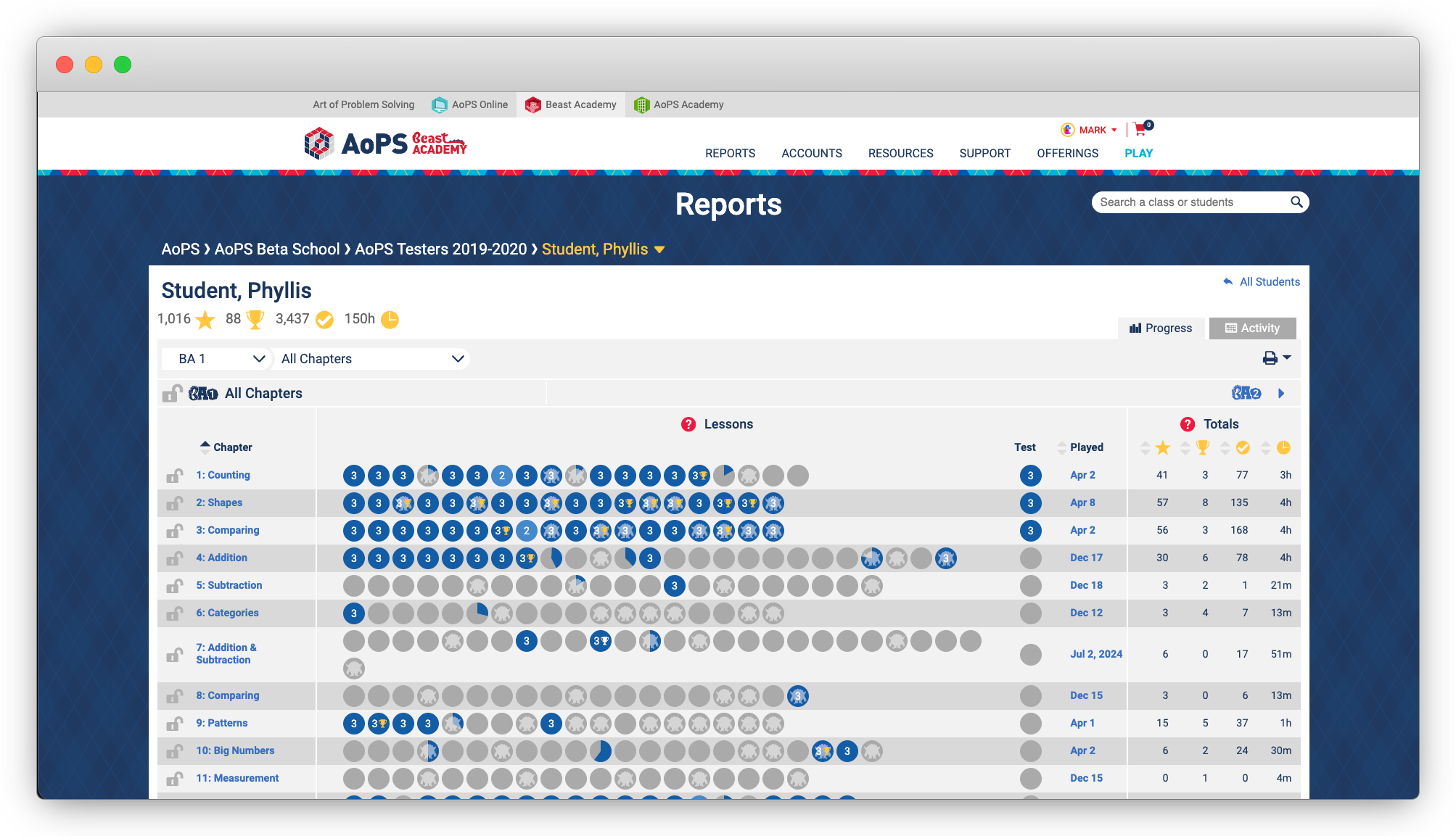The width and height of the screenshot is (1456, 836).
Task: Click the Comparing chapter 3 test circle
Action: click(x=1030, y=530)
